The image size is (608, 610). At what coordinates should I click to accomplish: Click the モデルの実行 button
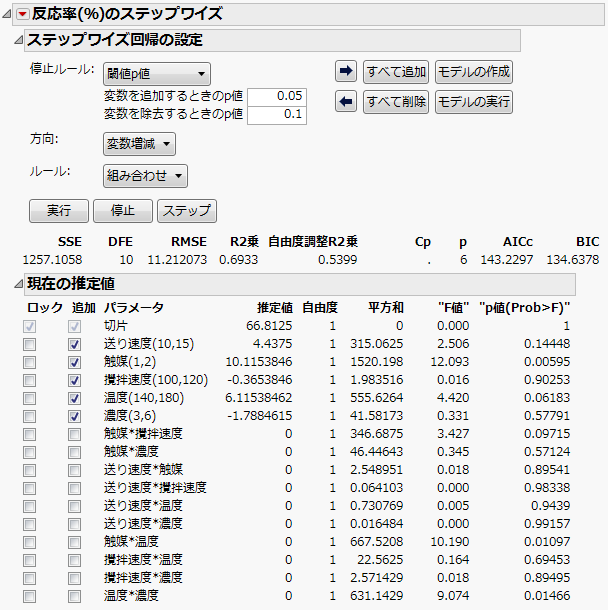474,102
